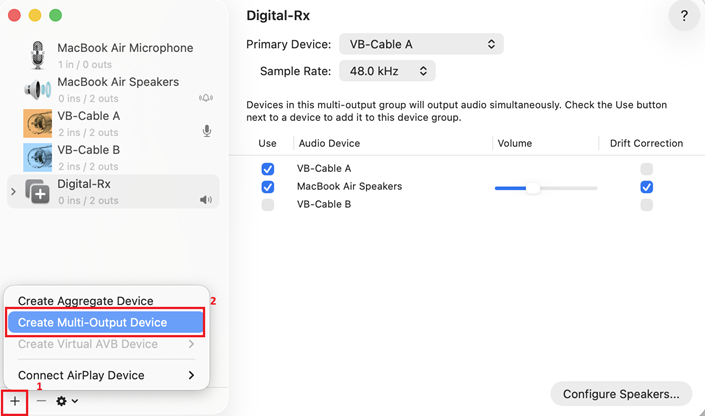
Task: Select the MacBook Air Microphone device icon
Action: coord(38,55)
